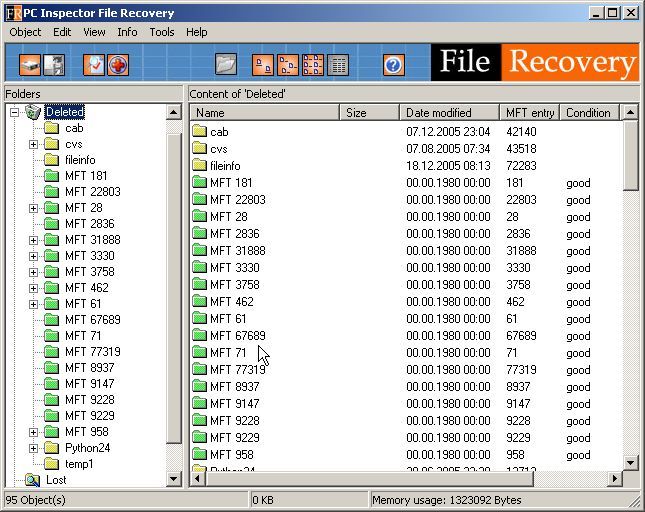Click the blue question mark Help icon
The height and width of the screenshot is (512, 645).
coord(394,65)
